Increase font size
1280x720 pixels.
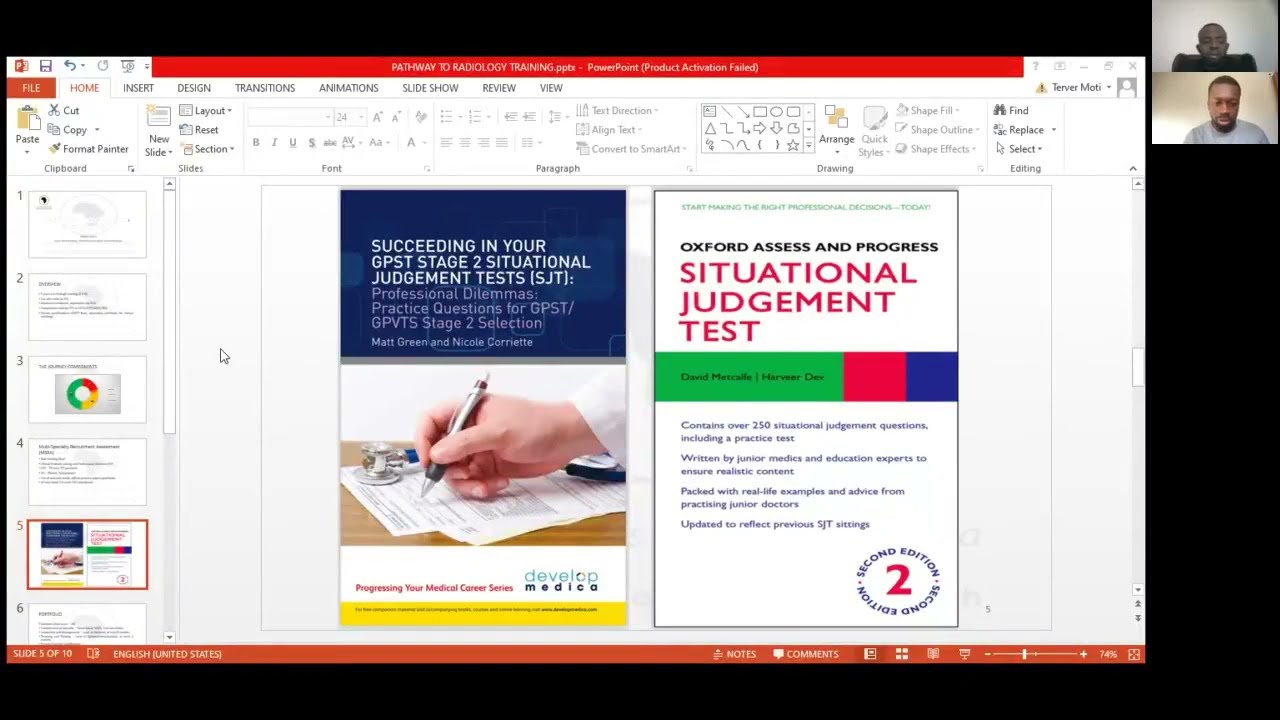(377, 117)
